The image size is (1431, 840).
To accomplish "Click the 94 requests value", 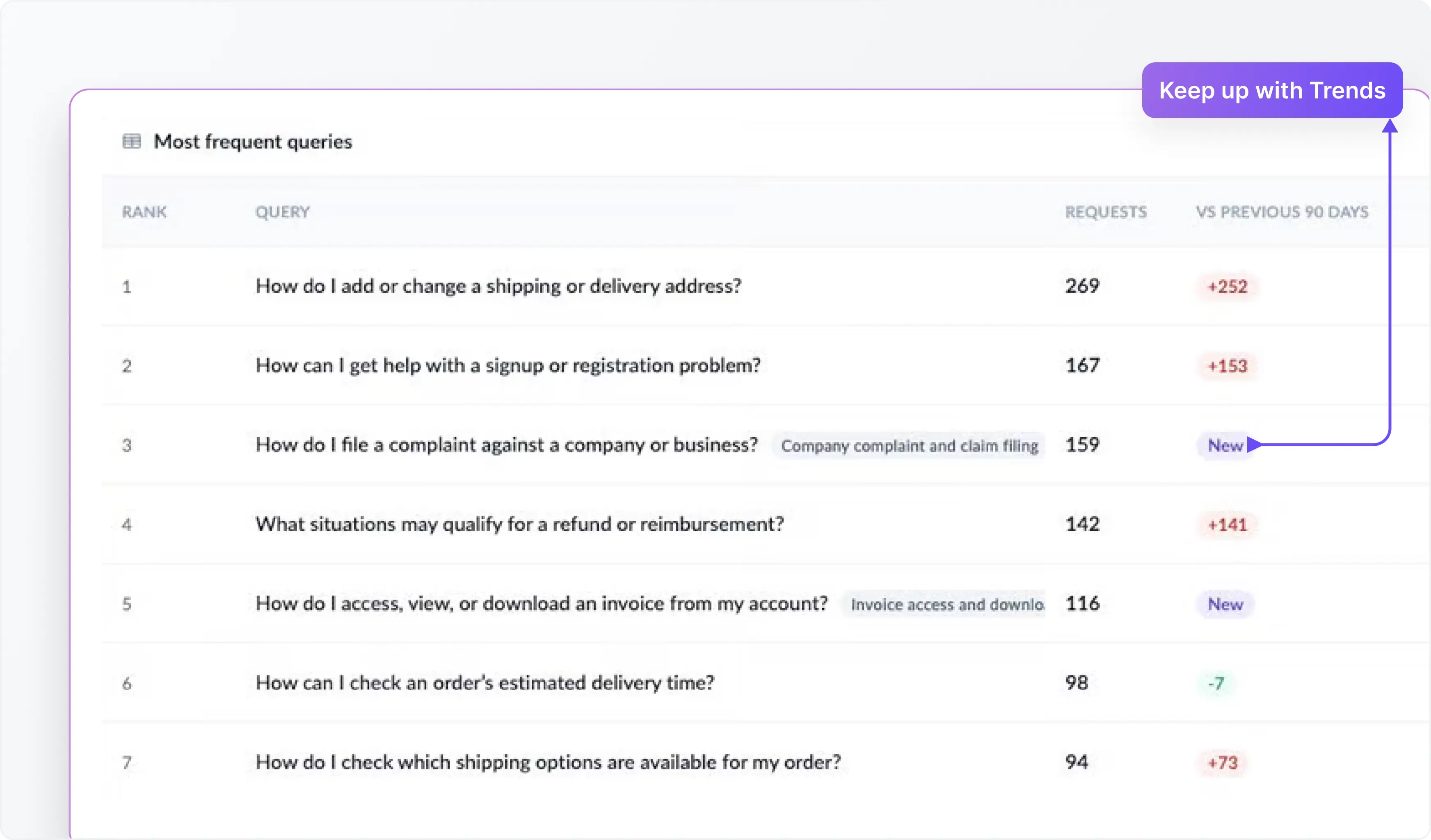I will [1077, 762].
